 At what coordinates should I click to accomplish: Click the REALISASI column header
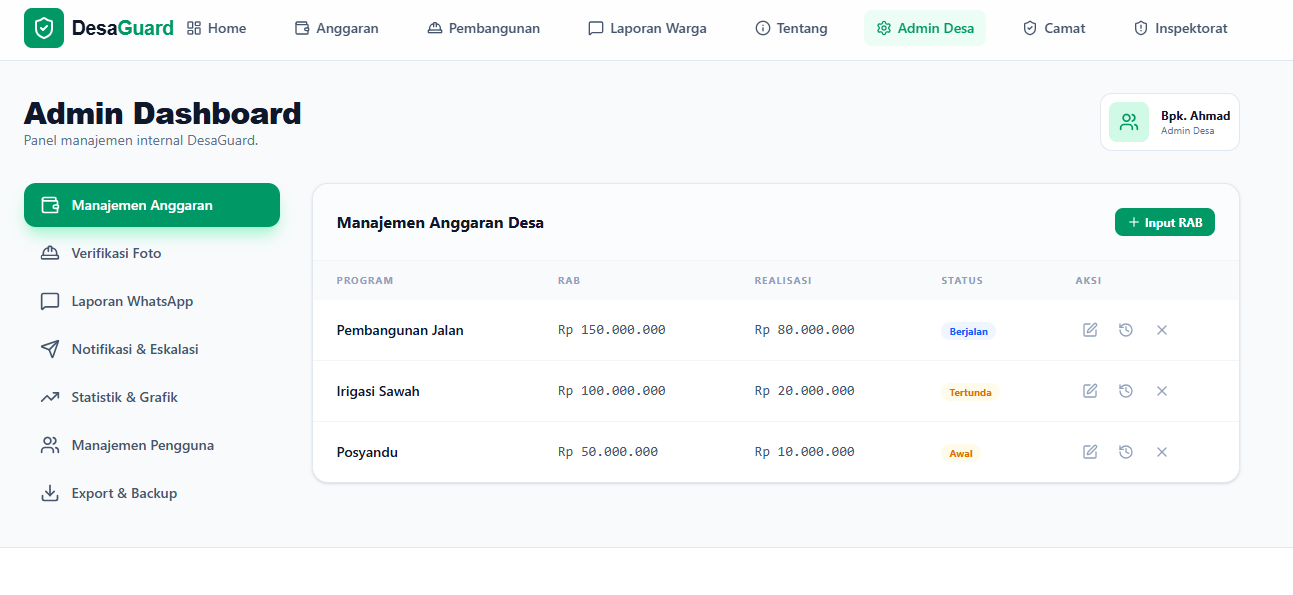click(x=783, y=280)
